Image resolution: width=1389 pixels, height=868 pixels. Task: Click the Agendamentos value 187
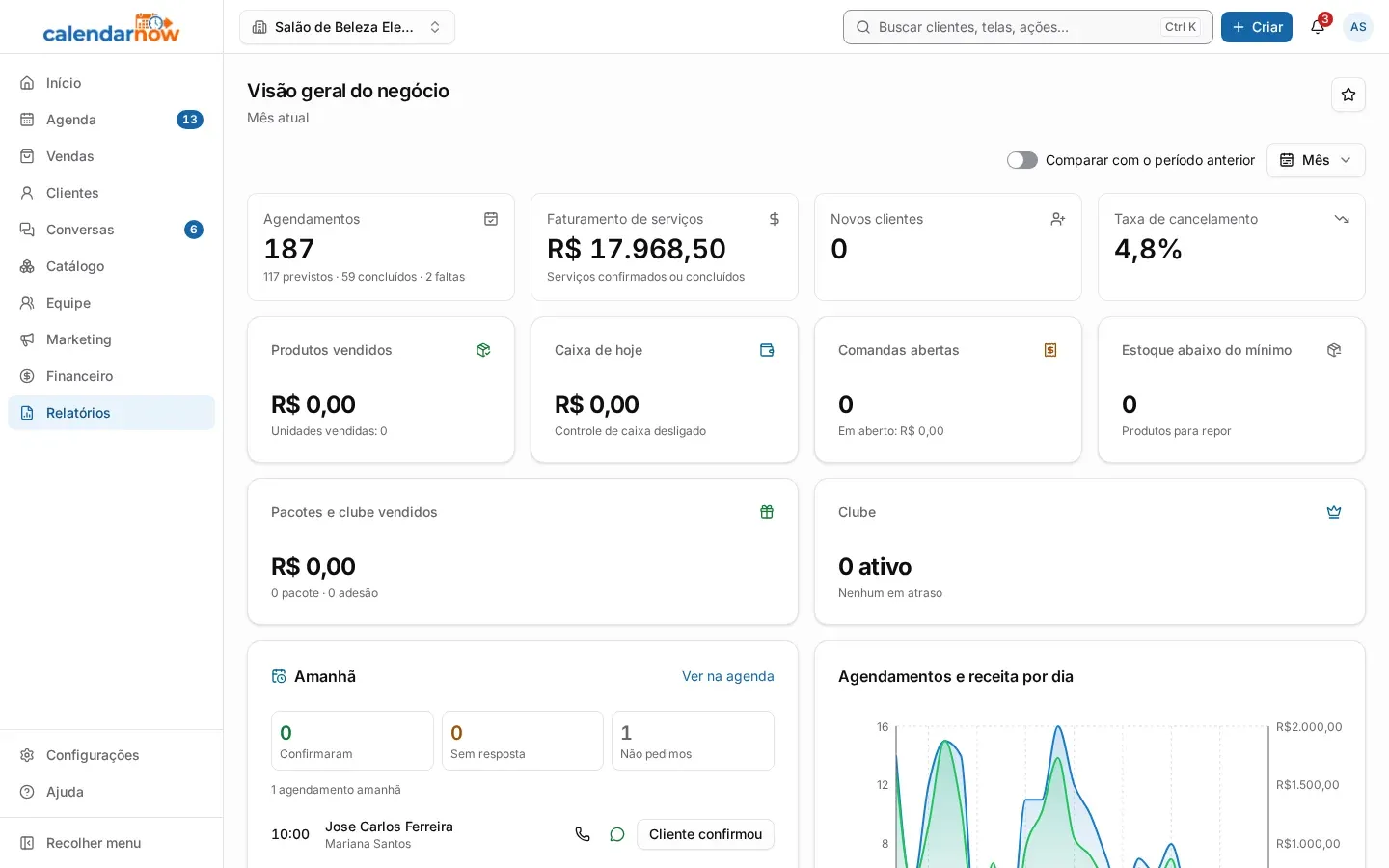click(x=289, y=249)
